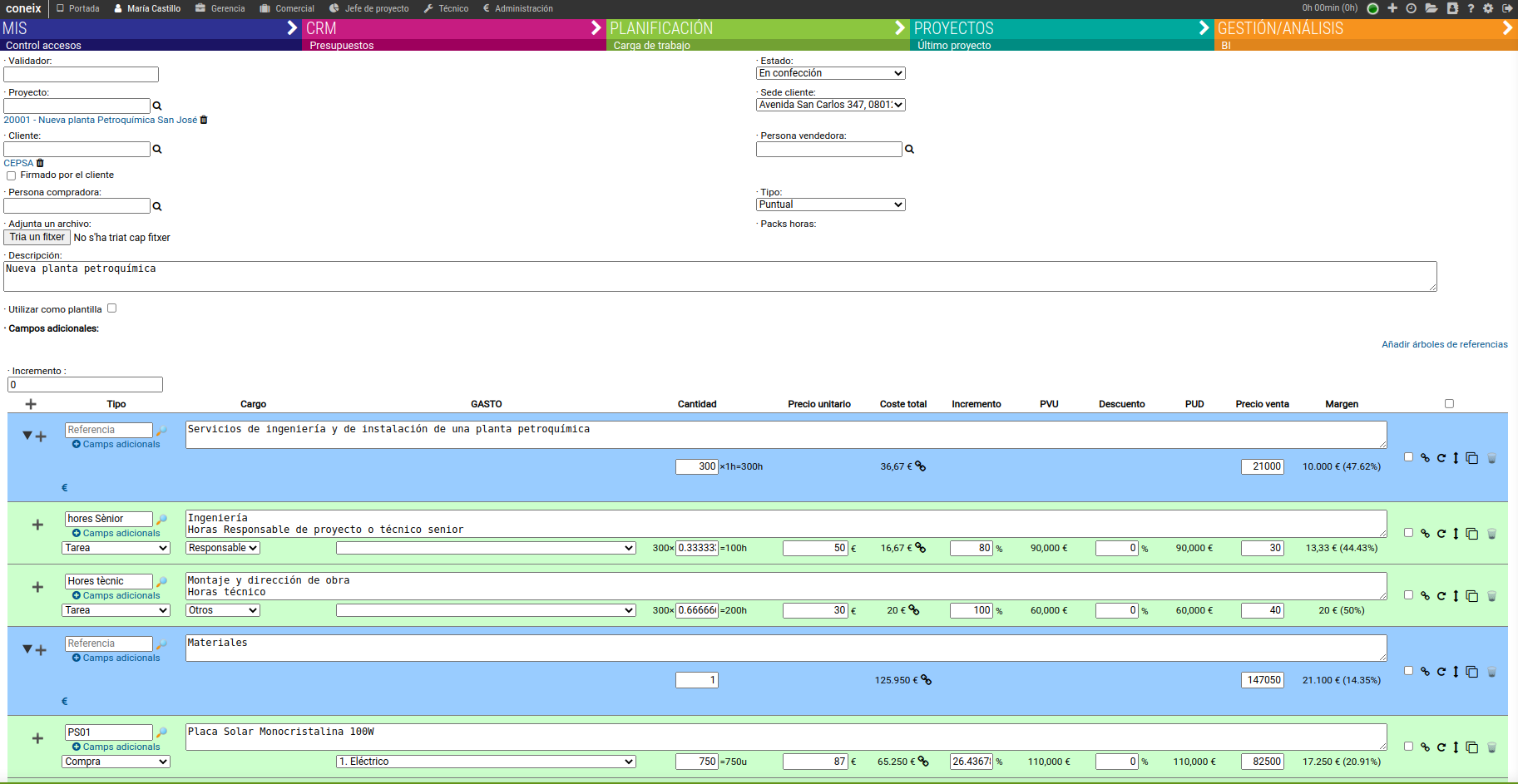Open the Responsable cargo dropdown
1518x784 pixels.
click(223, 548)
